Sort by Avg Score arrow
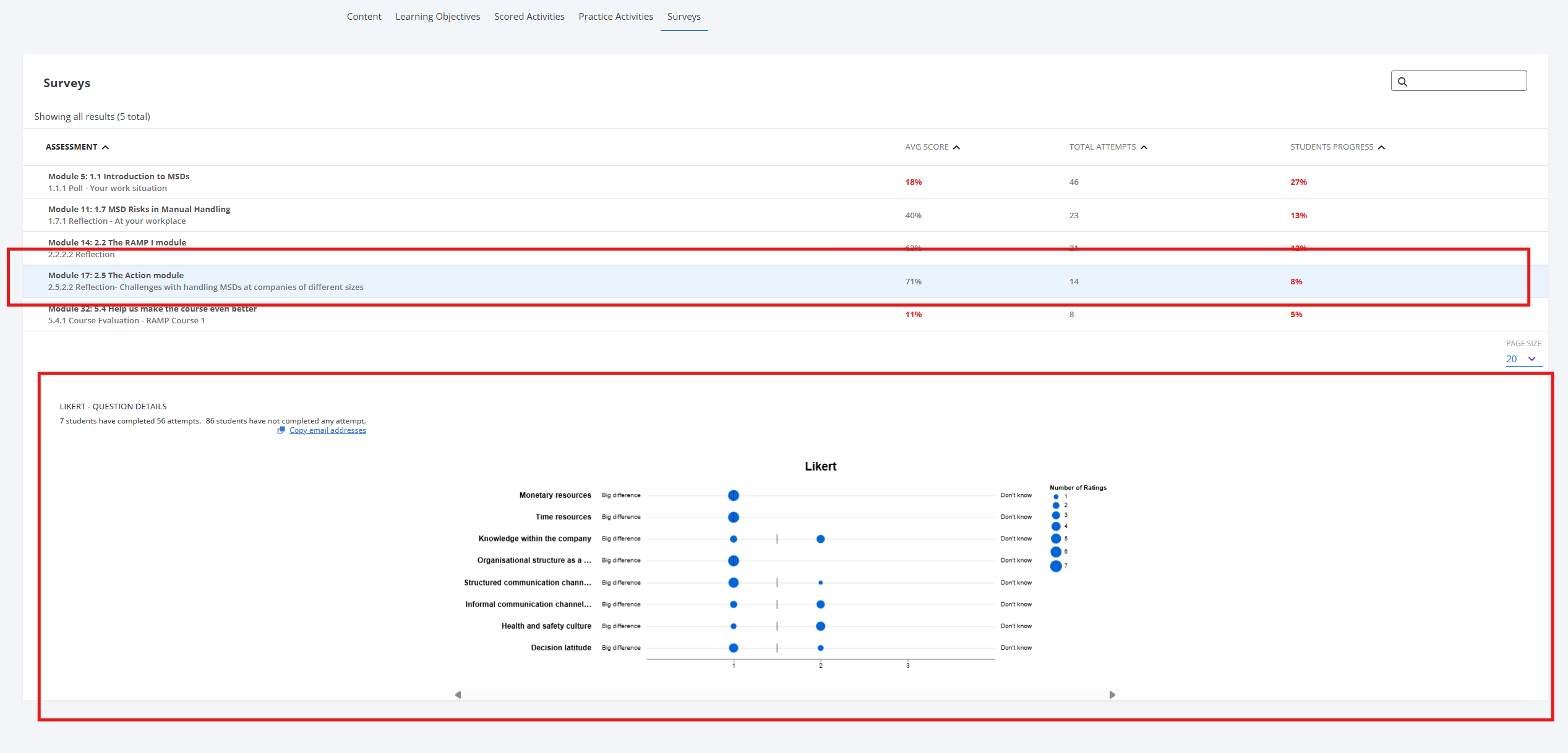The width and height of the screenshot is (1568, 753). 957,147
